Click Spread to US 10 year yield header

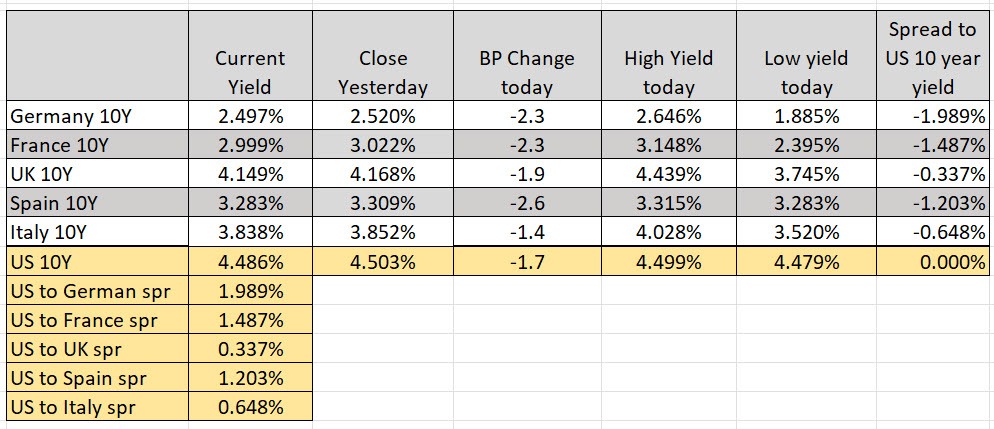pyautogui.click(x=933, y=58)
